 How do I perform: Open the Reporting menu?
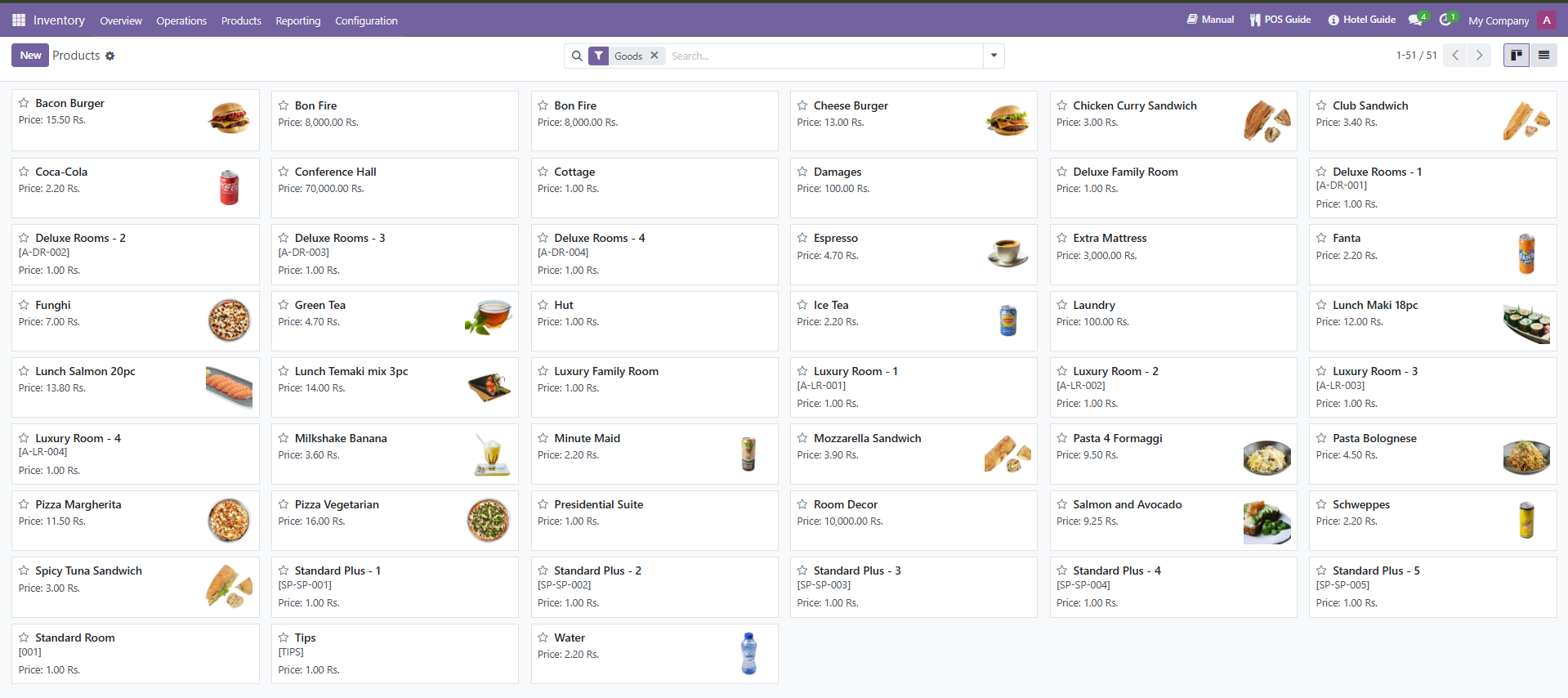[298, 21]
